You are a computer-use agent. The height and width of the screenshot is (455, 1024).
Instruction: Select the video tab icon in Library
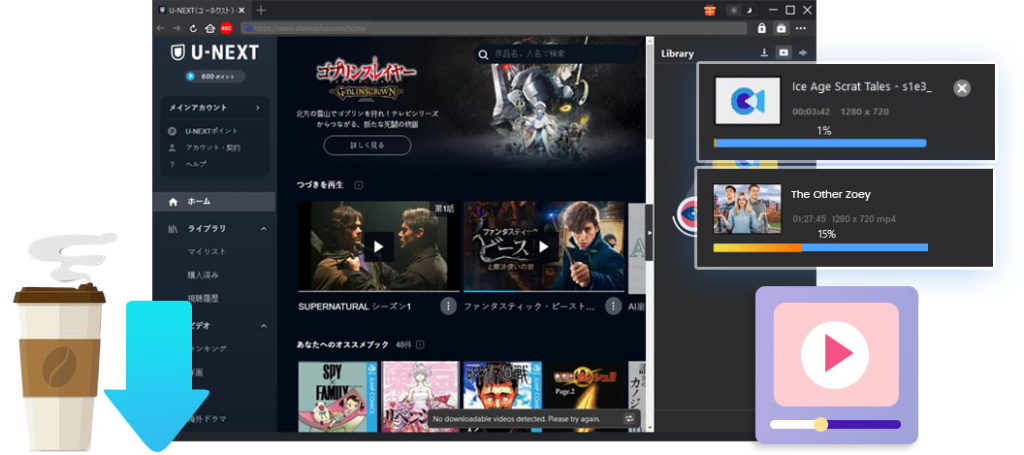click(x=783, y=53)
